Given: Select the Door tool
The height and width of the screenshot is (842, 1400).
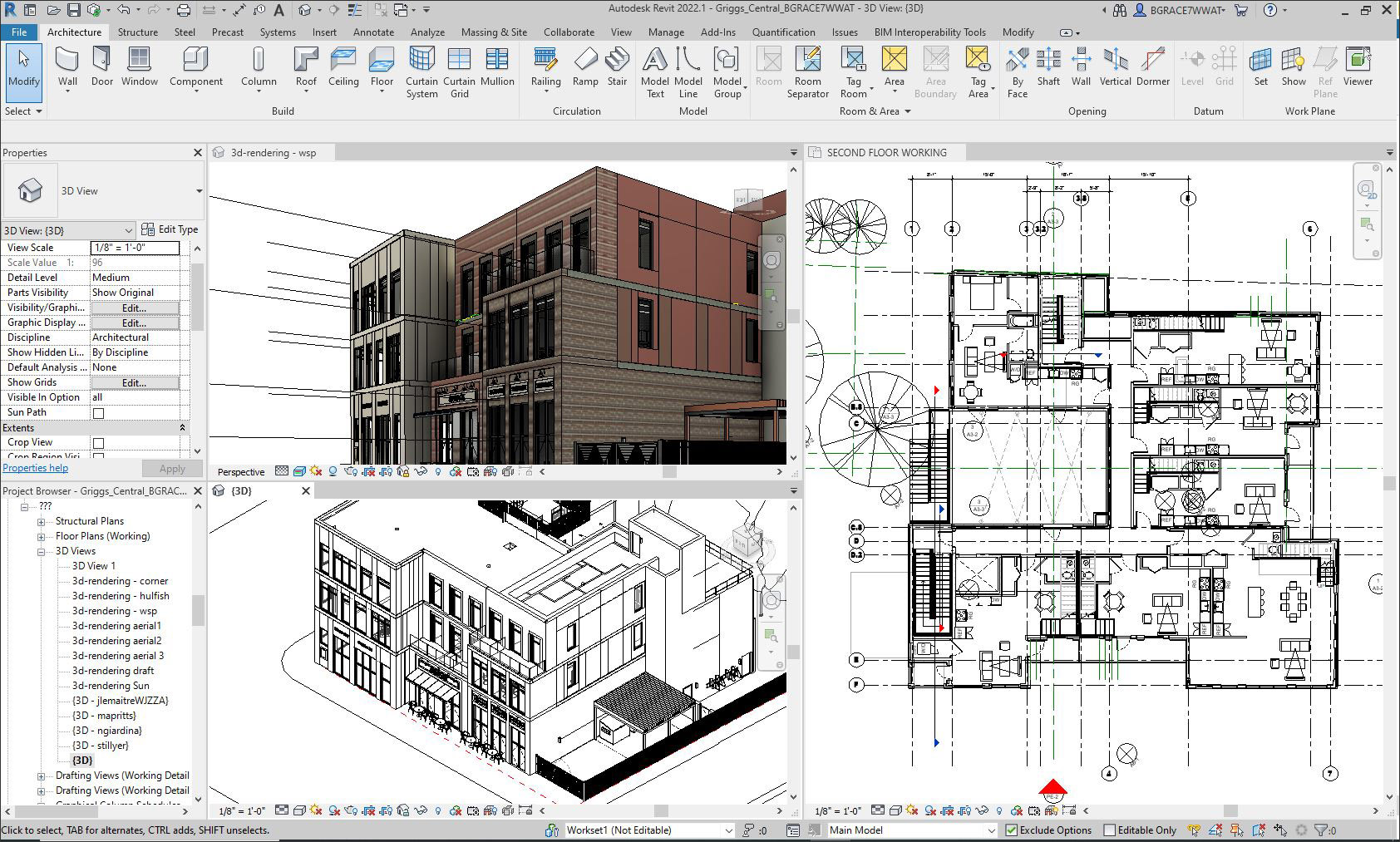Looking at the screenshot, I should 102,66.
